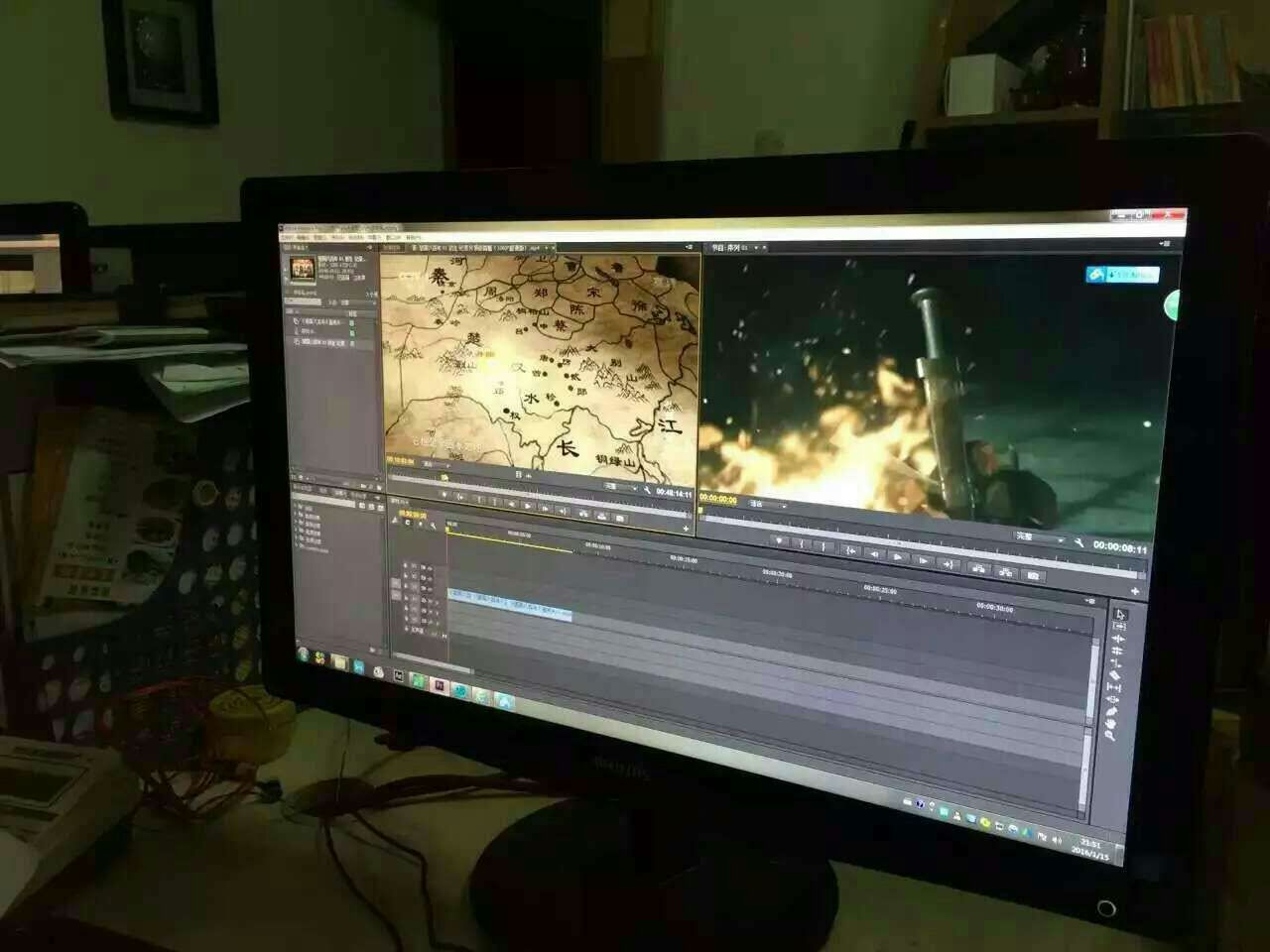Open Program monitor settings wrench

point(1079,541)
